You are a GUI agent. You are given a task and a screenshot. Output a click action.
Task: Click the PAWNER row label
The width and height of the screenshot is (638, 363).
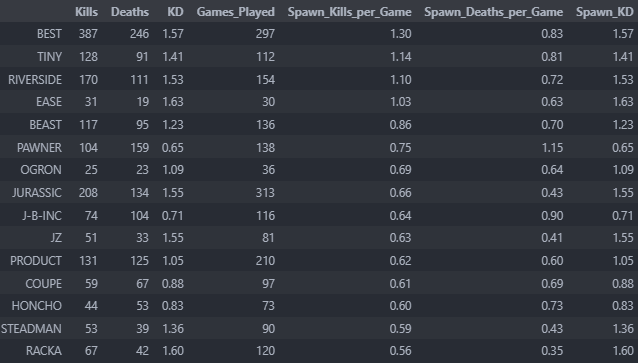(x=39, y=147)
